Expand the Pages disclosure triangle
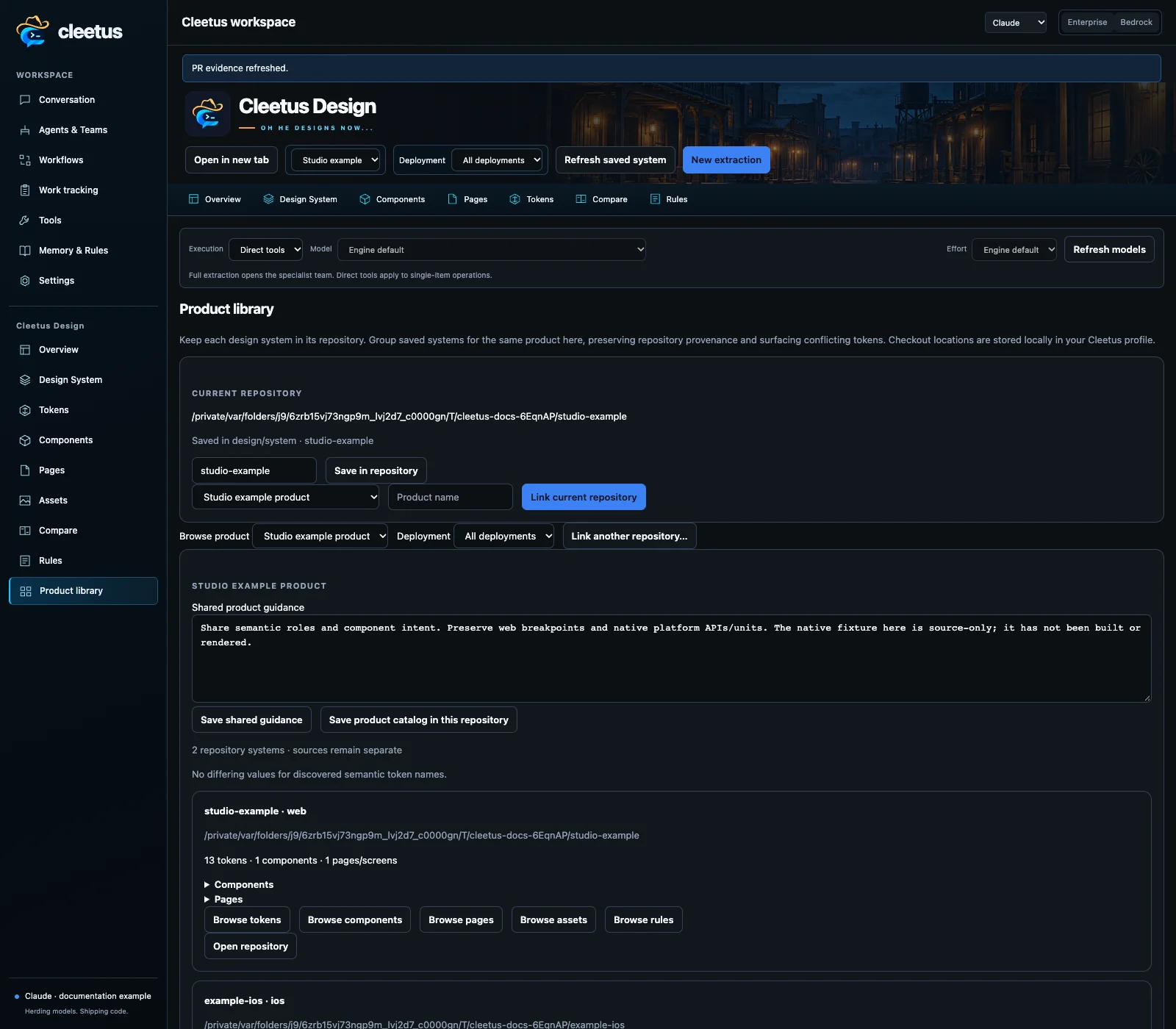 point(207,900)
